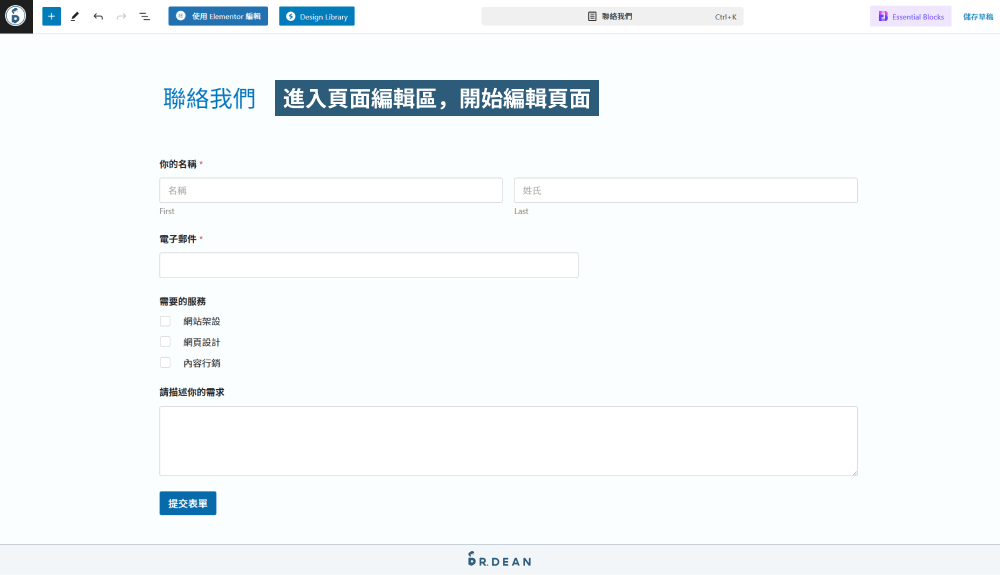Click the First sub-label under the name field
Screen dimensions: 1000x575
[x=166, y=211]
